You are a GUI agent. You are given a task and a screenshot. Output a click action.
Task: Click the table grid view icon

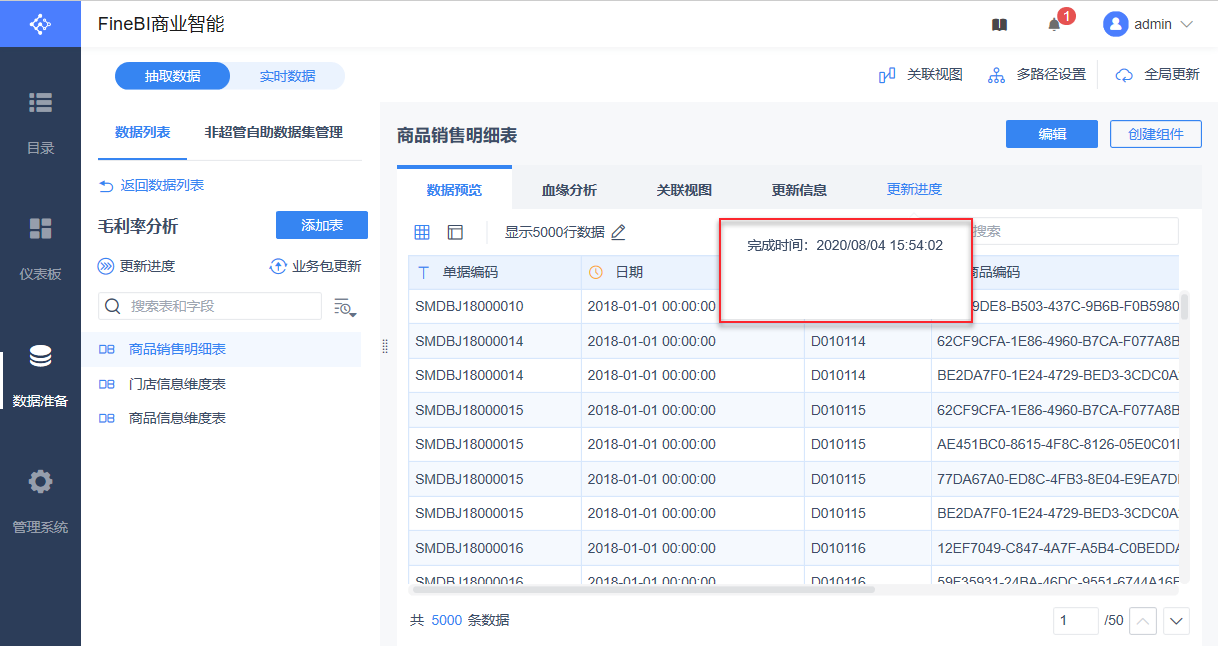(x=422, y=232)
